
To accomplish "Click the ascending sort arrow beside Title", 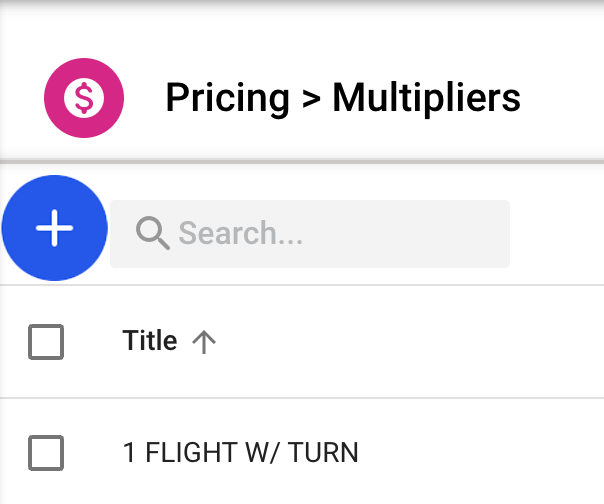I will pos(204,342).
